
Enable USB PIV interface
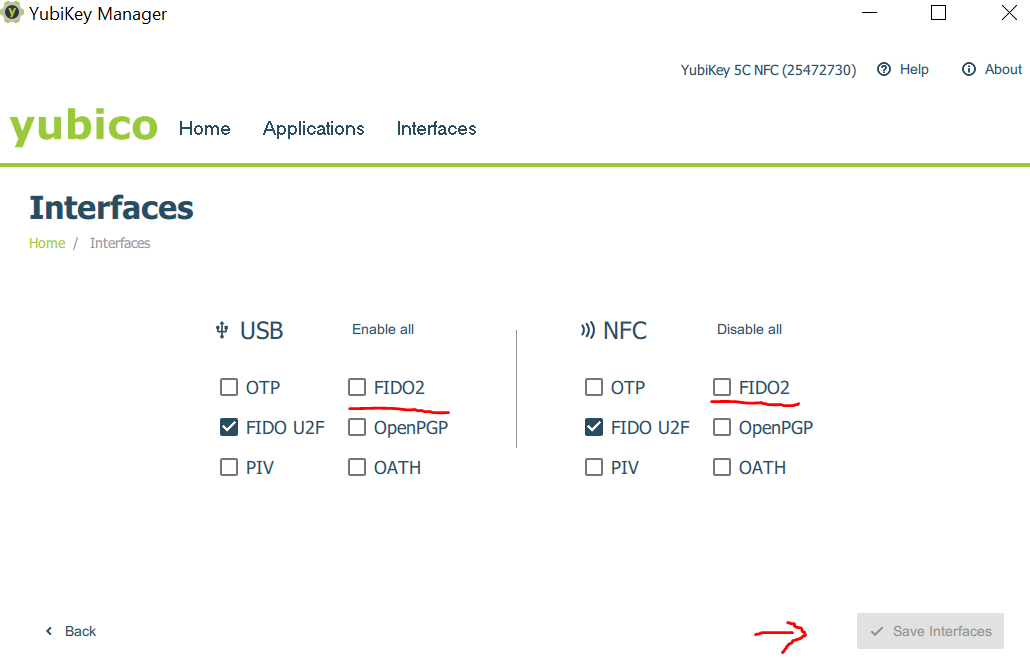coord(229,467)
